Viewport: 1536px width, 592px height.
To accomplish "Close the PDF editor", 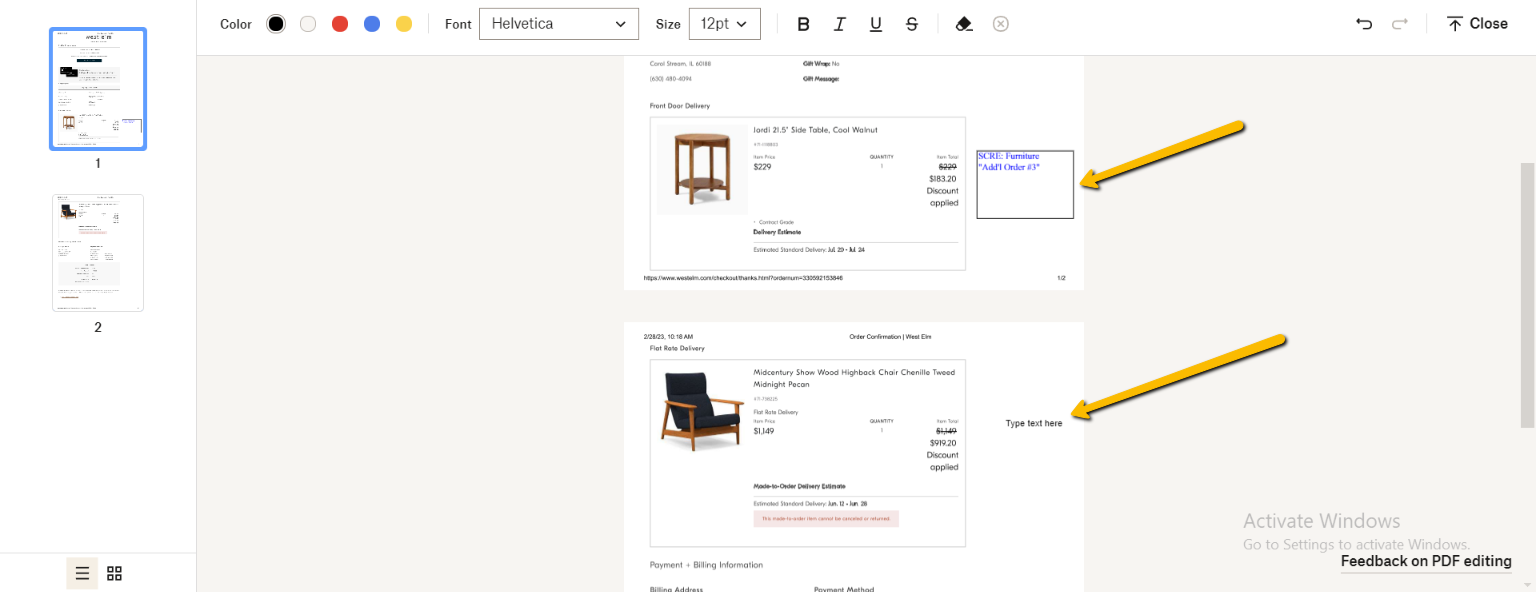I will [1477, 24].
